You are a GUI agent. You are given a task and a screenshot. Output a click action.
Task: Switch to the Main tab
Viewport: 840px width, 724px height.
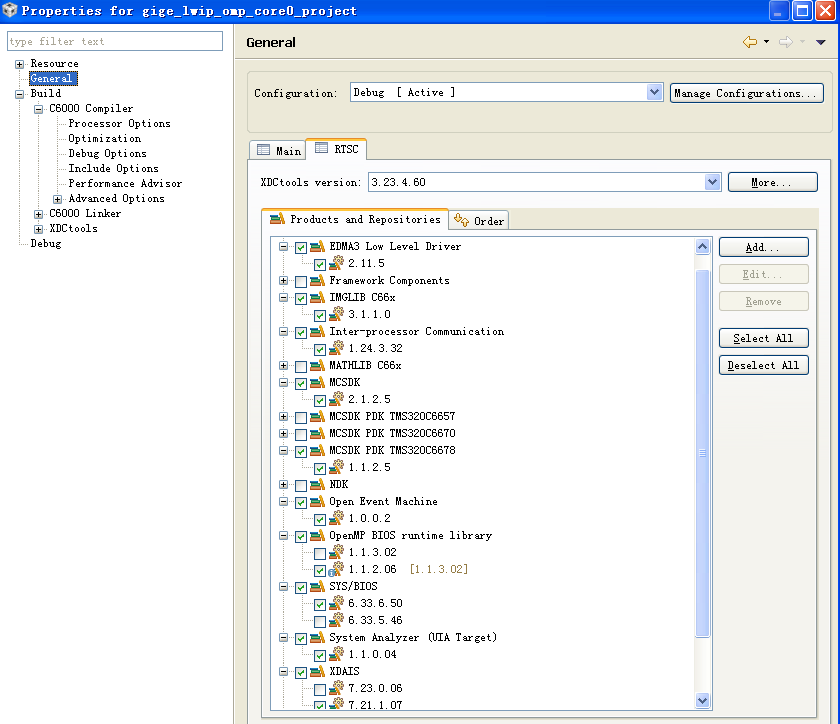pyautogui.click(x=278, y=151)
